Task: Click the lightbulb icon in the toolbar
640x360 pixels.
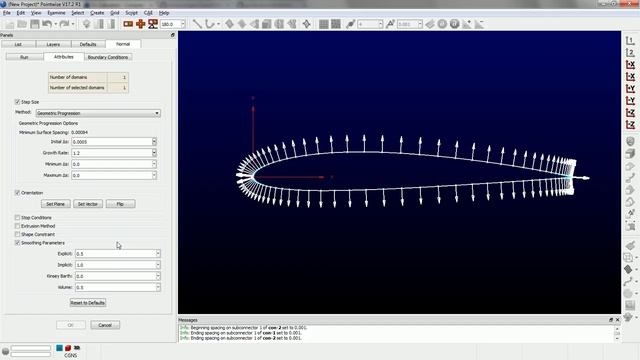Action: tap(86, 24)
